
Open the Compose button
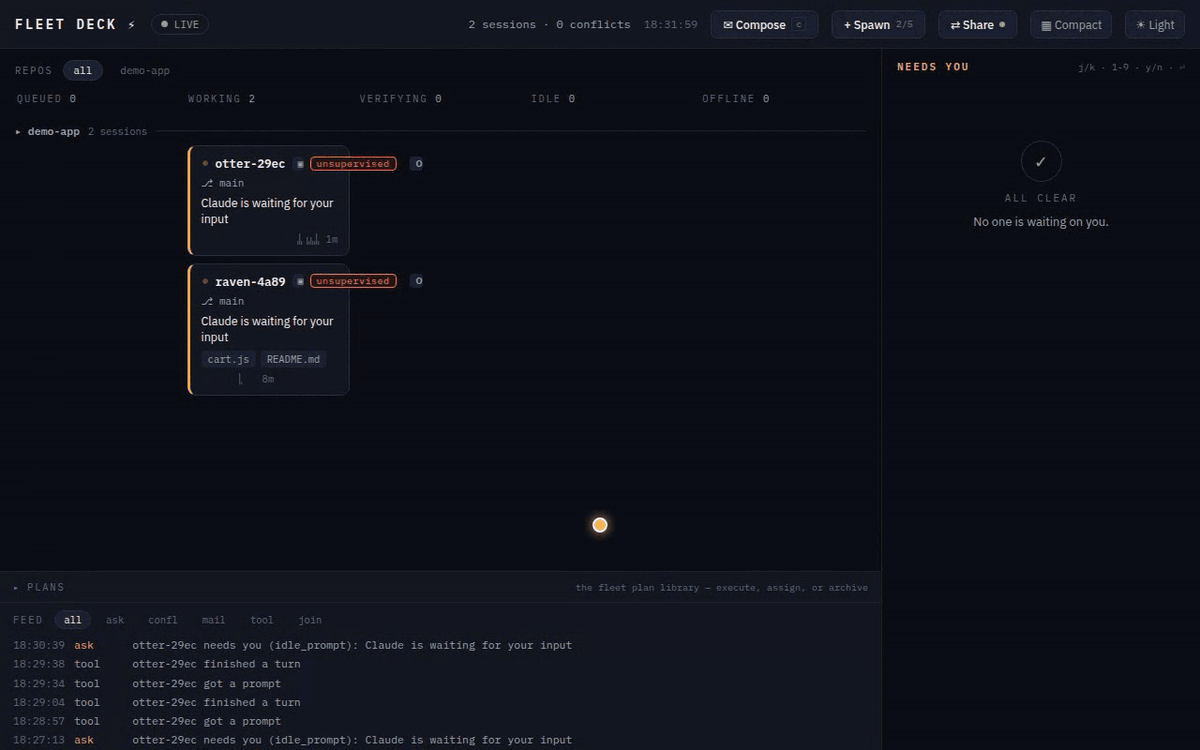(x=764, y=25)
